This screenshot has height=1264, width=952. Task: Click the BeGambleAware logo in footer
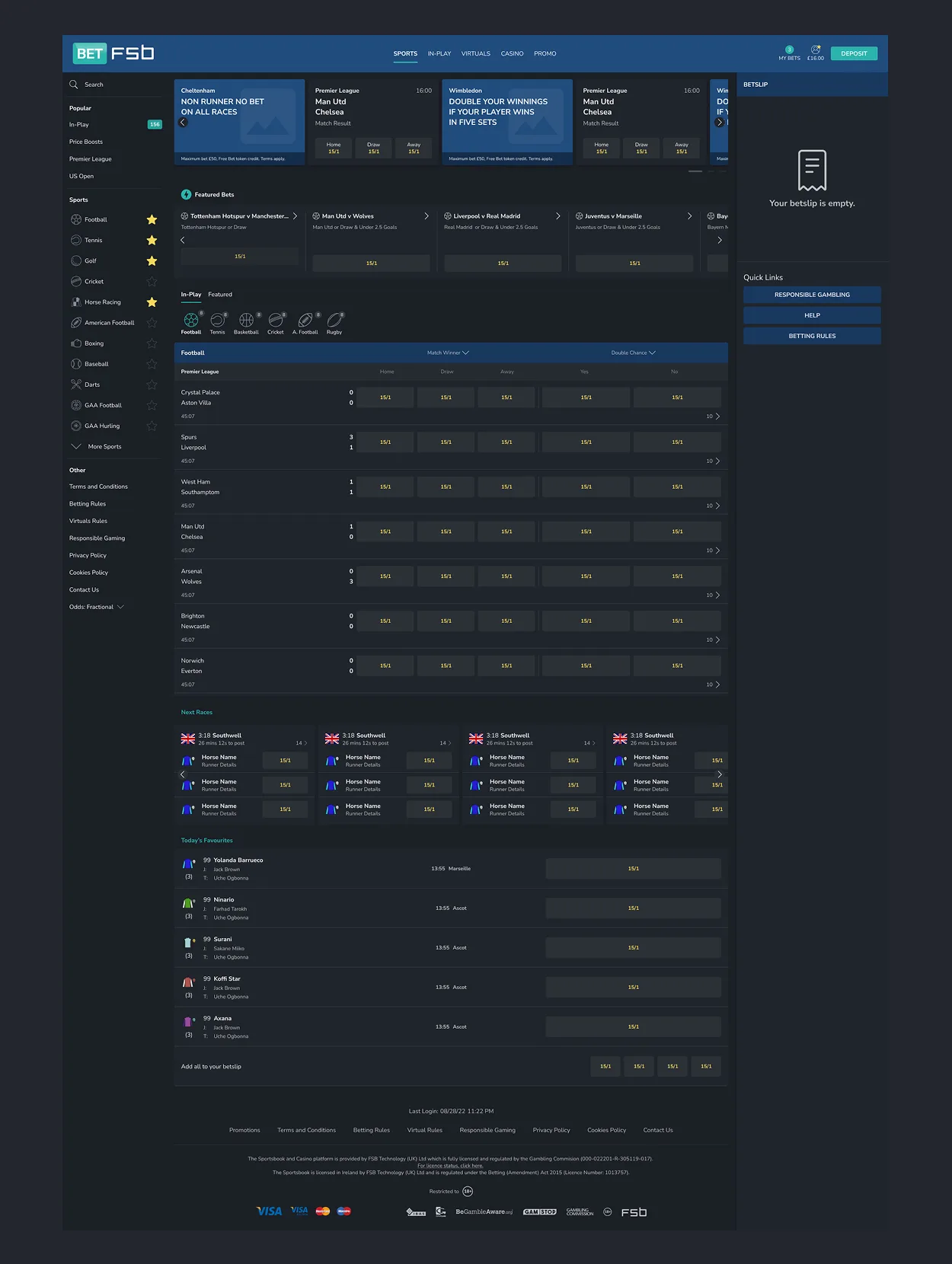484,1211
